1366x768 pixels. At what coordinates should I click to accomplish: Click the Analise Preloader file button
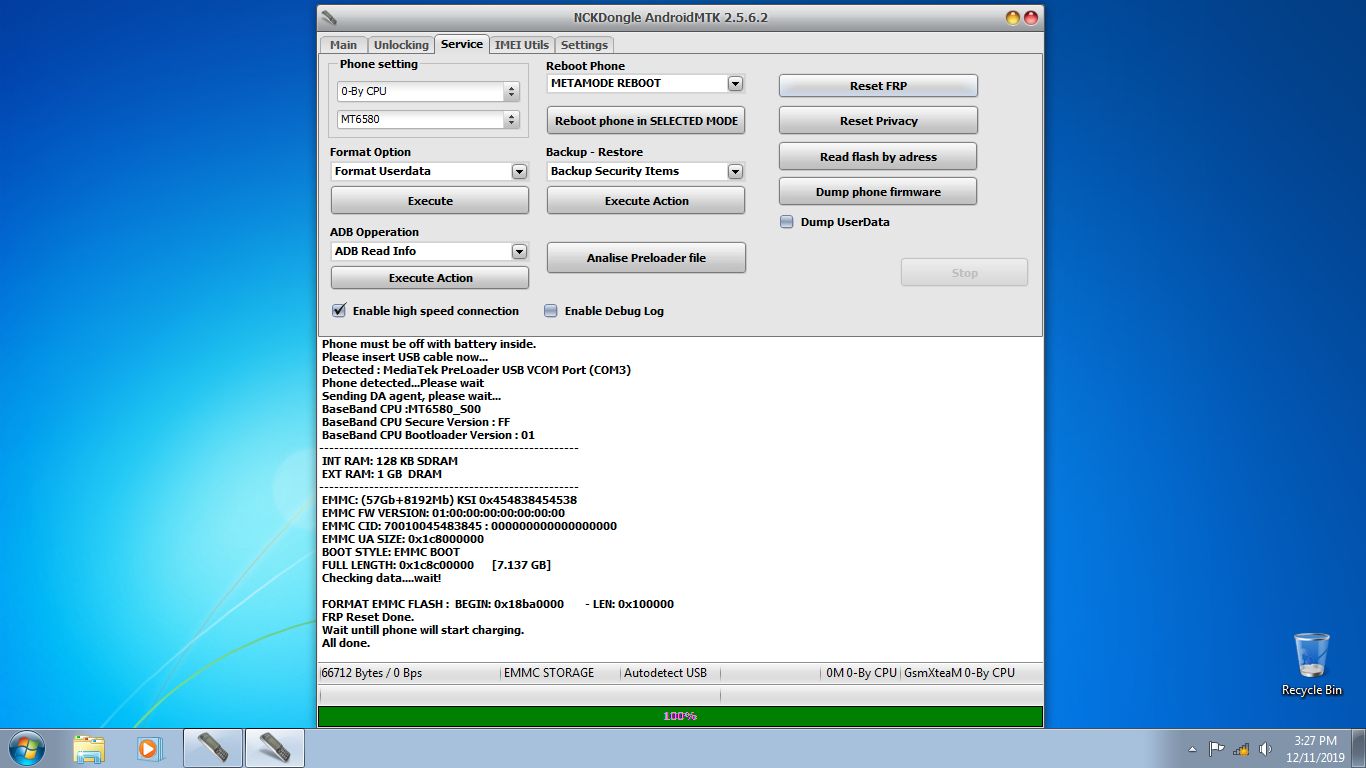tap(646, 258)
